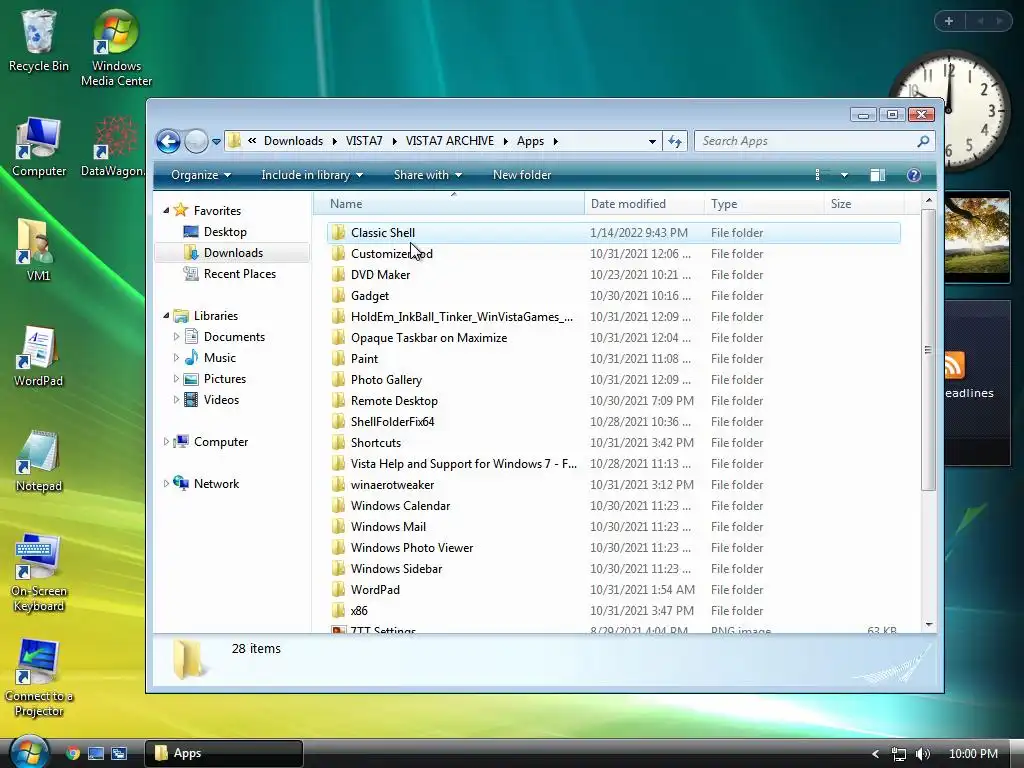This screenshot has height=768, width=1024.
Task: Select Downloads in the breadcrumb path
Action: click(293, 141)
